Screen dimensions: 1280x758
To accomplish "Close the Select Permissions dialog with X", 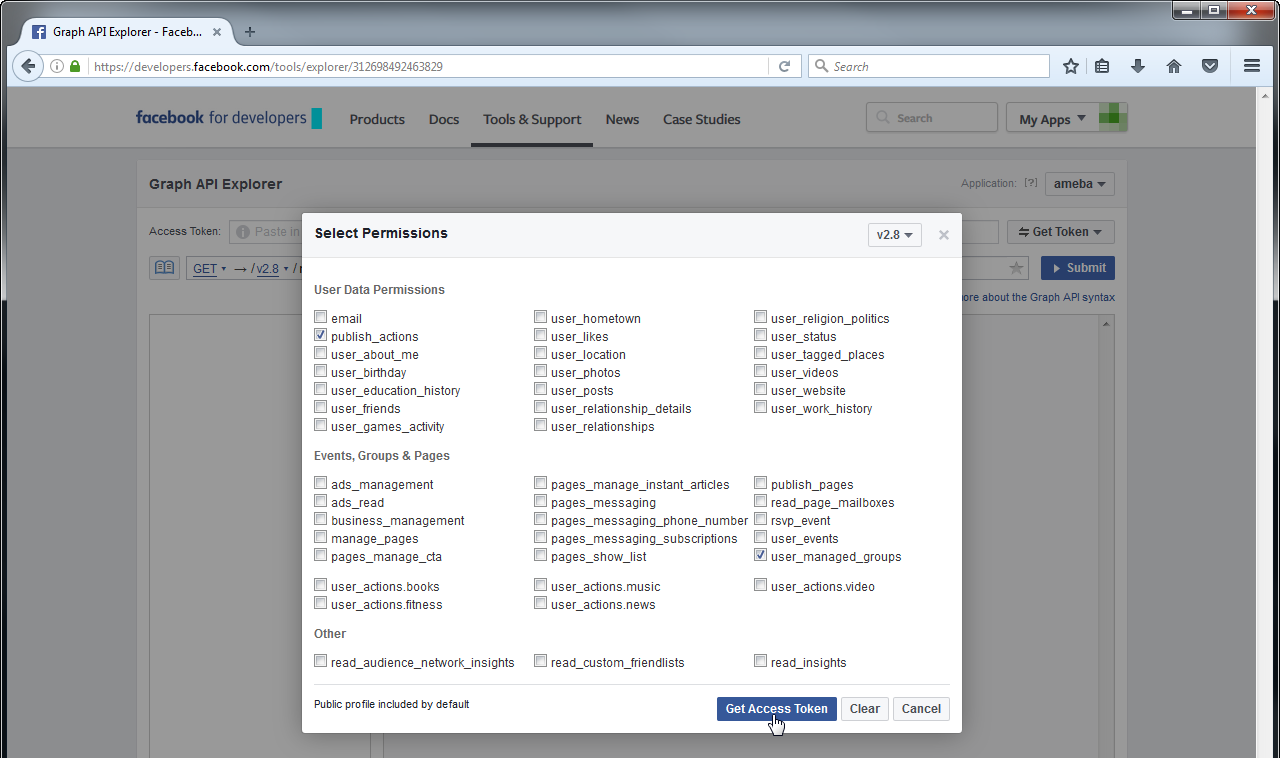I will pos(943,235).
